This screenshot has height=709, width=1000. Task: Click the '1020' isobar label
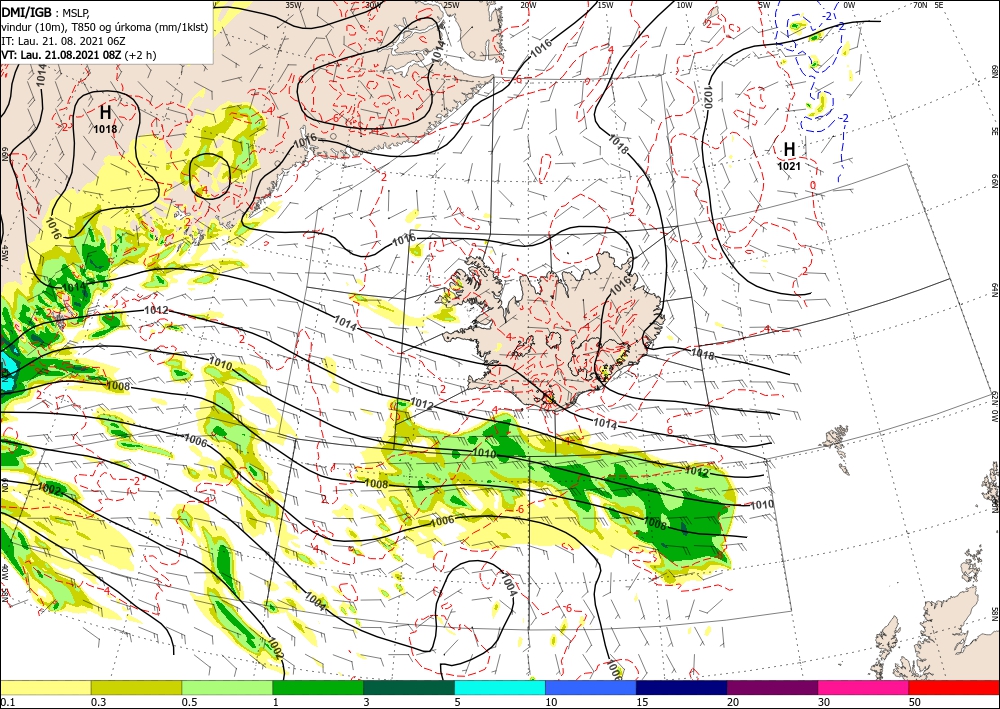709,96
